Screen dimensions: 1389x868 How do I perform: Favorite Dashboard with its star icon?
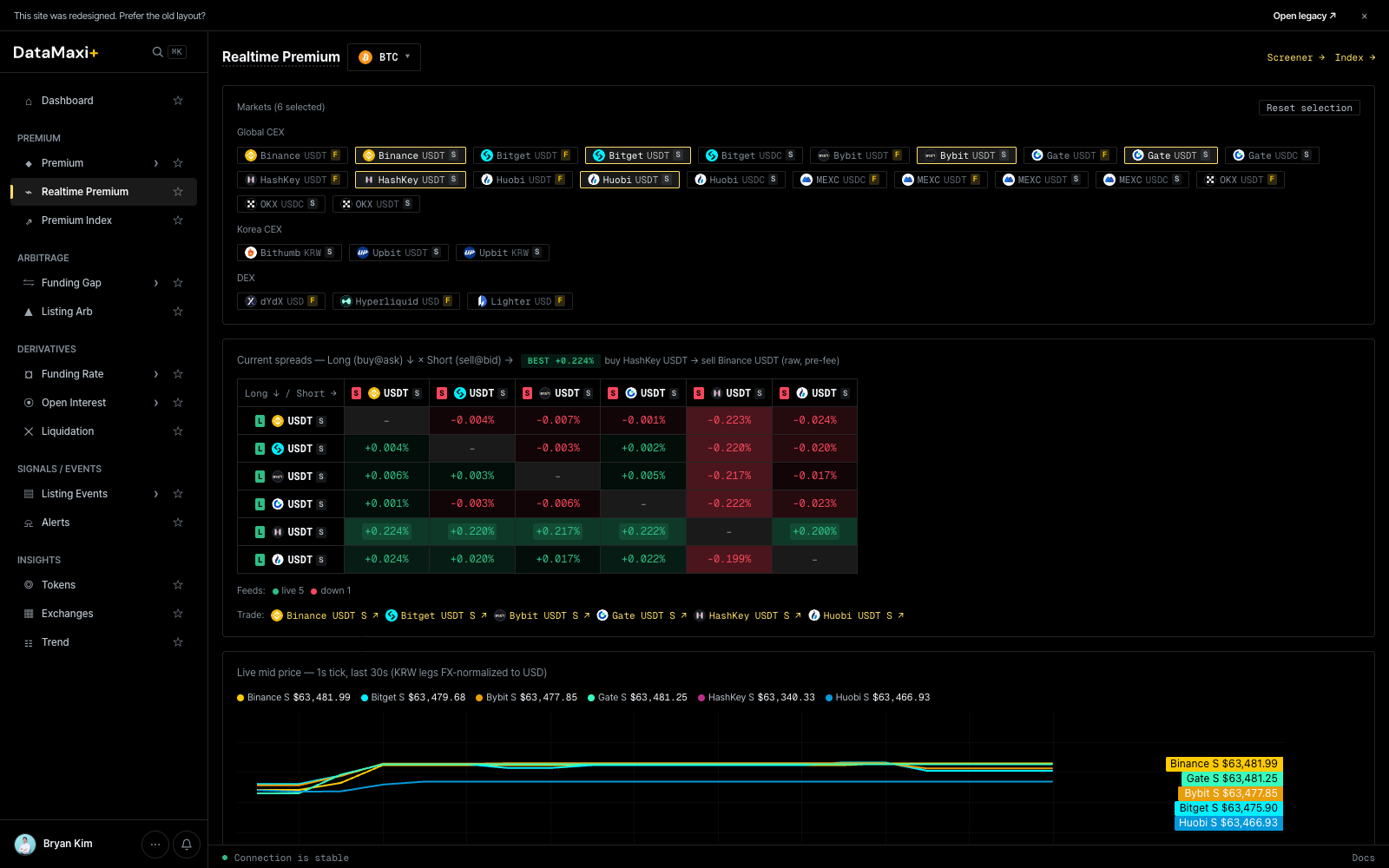pos(178,101)
